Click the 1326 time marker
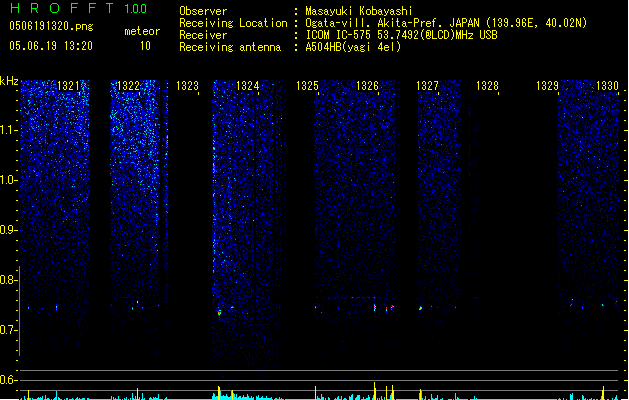The height and width of the screenshot is (400, 629). click(x=367, y=86)
